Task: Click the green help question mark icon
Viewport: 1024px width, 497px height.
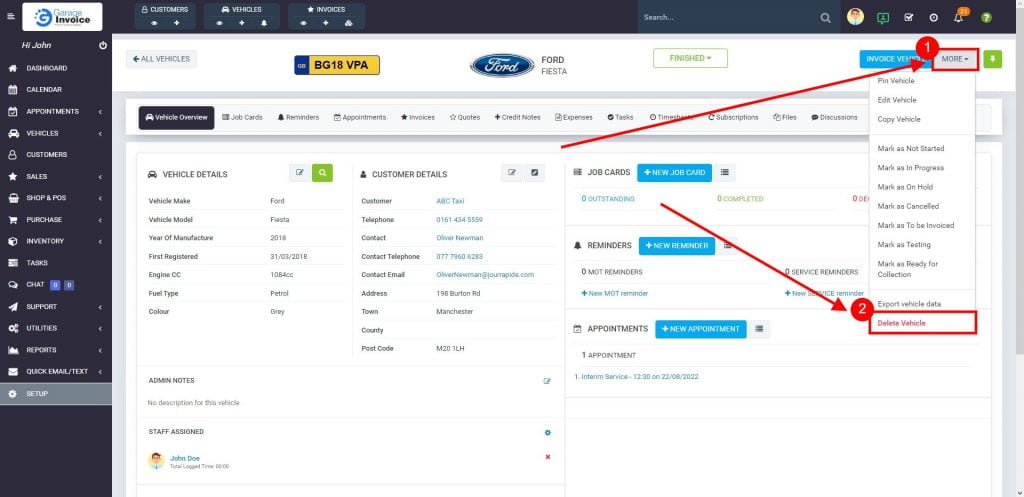Action: point(986,18)
